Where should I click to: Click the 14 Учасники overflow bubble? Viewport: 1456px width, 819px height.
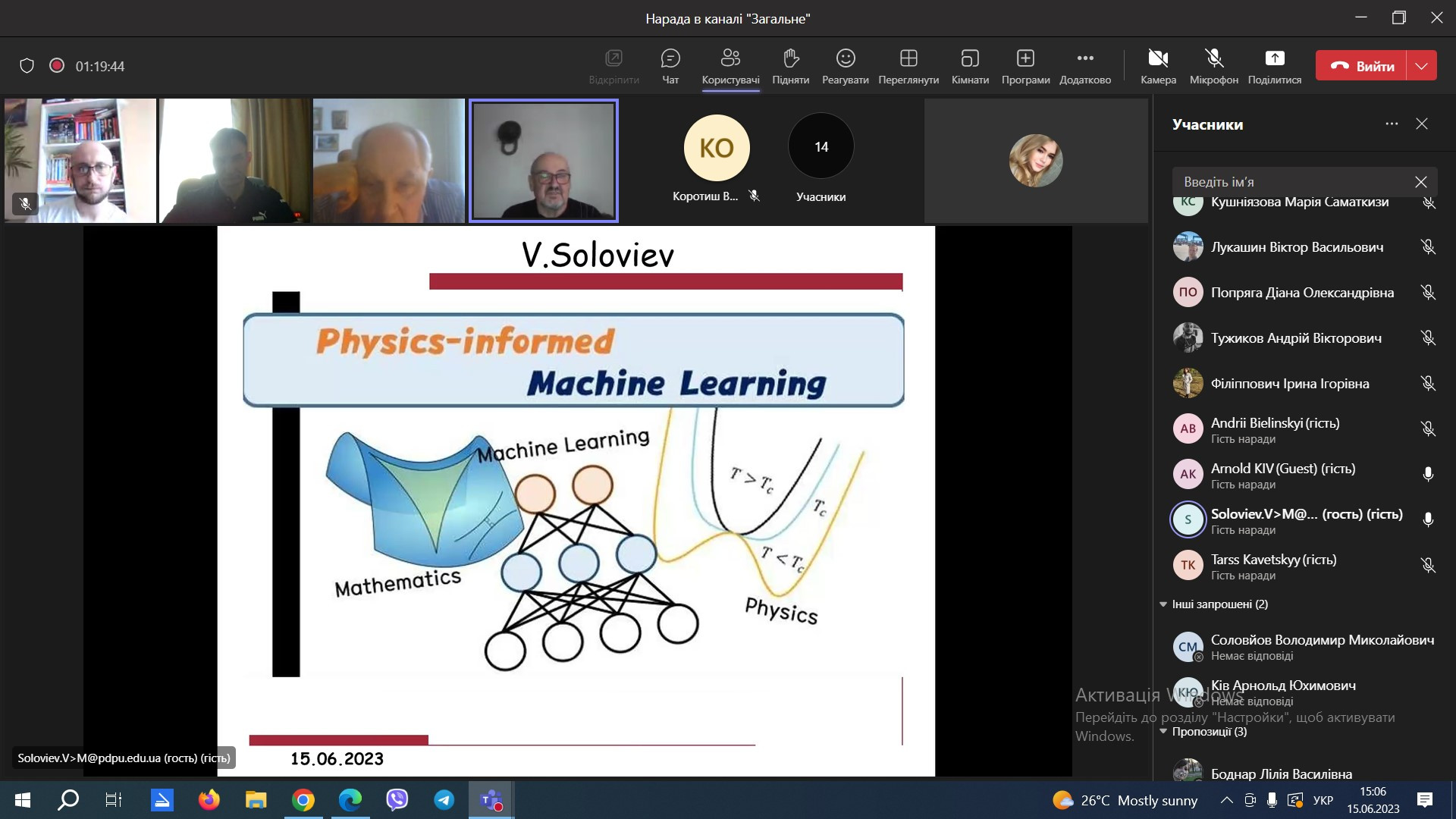coord(821,147)
